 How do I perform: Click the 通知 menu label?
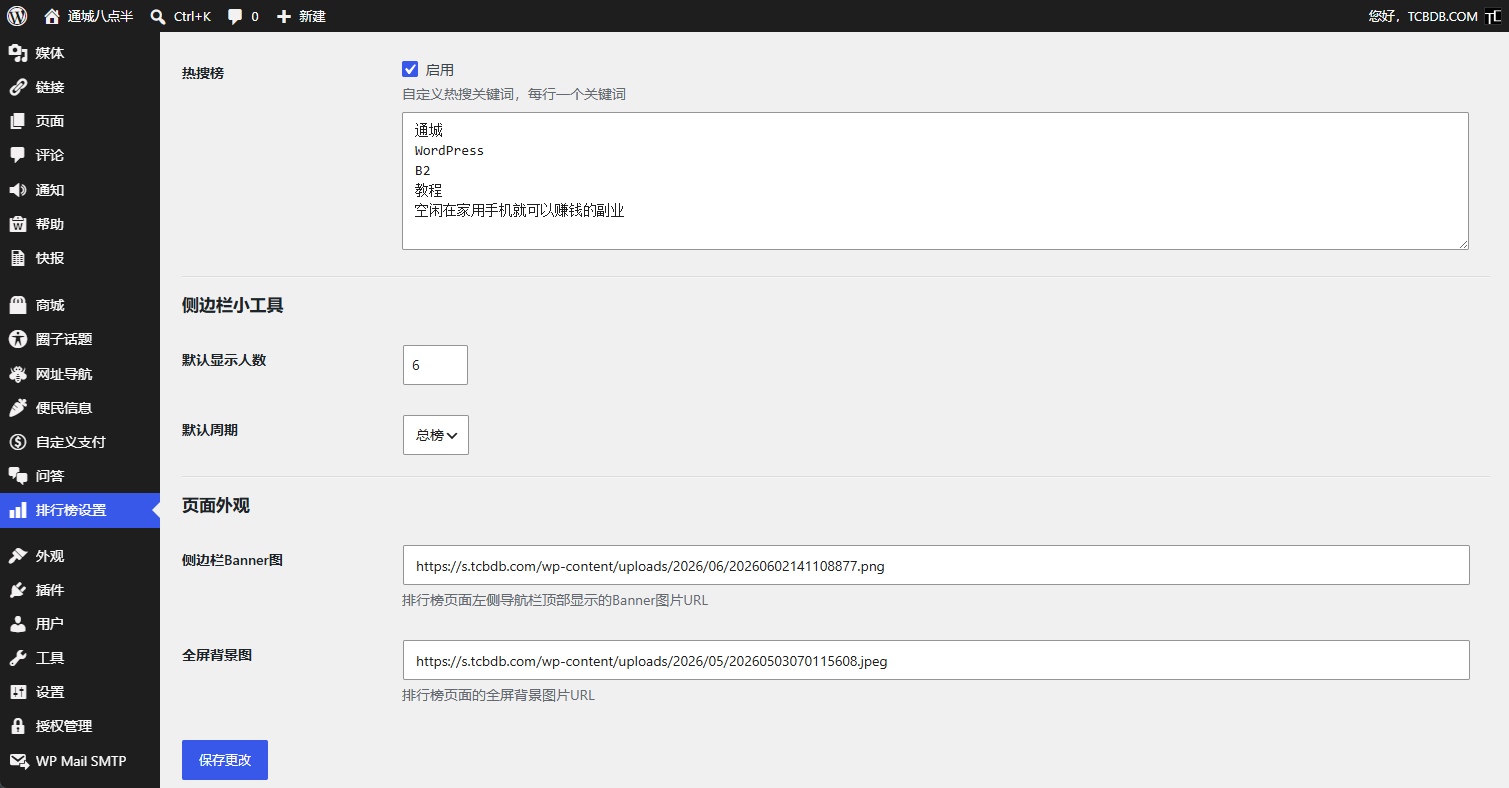click(50, 190)
